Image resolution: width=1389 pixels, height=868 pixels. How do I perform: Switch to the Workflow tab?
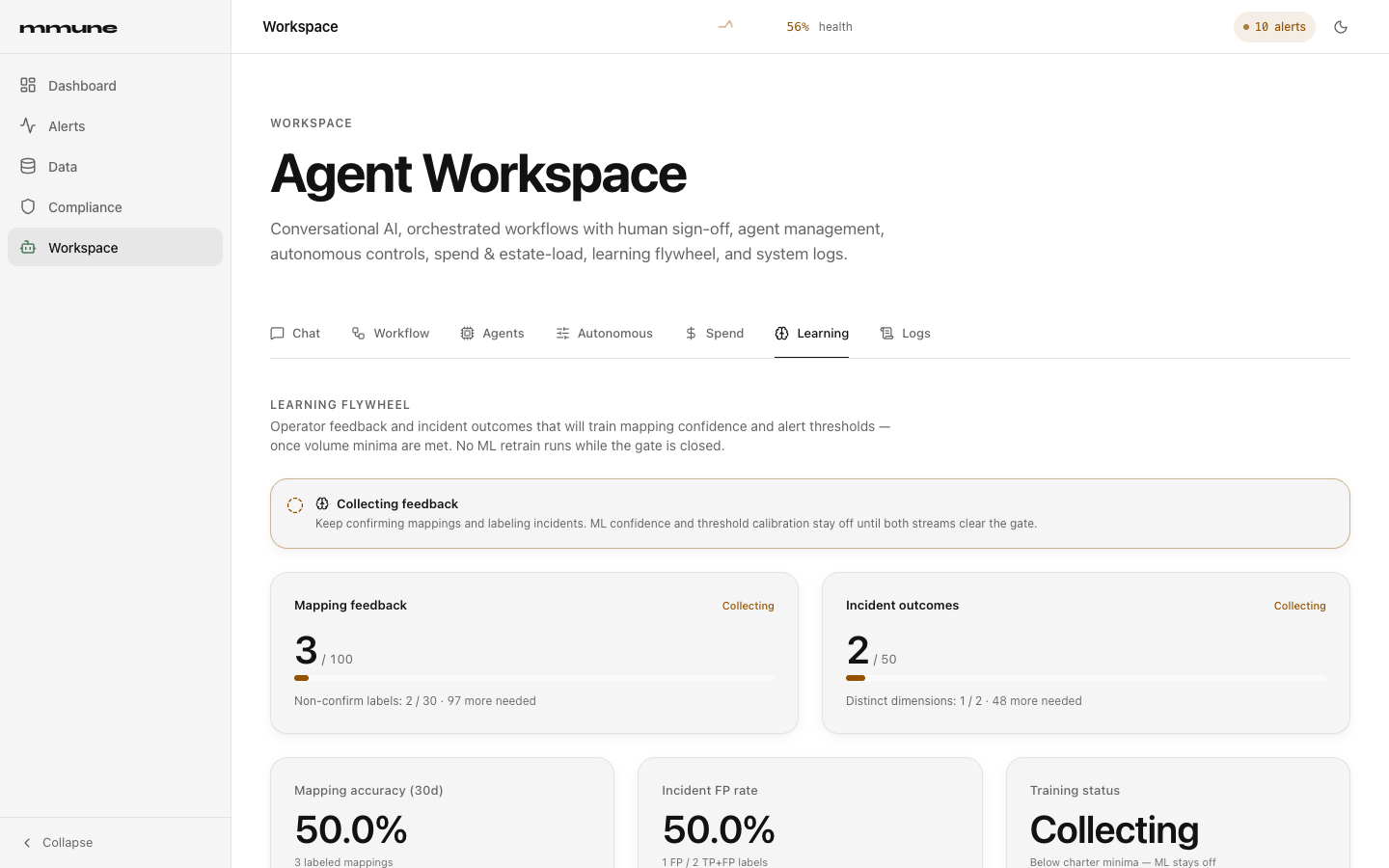[x=391, y=333]
